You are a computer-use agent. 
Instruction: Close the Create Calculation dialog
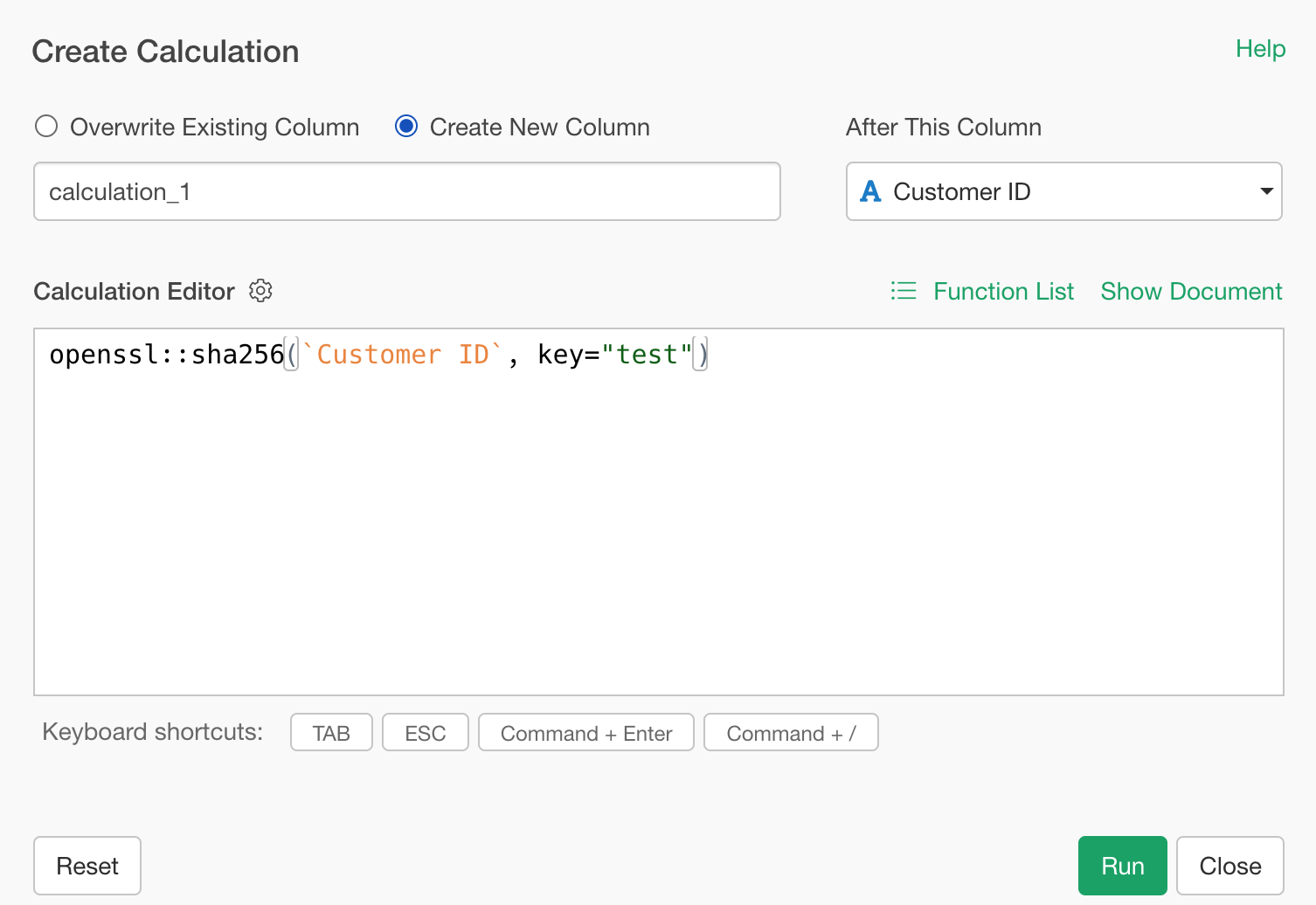pyautogui.click(x=1229, y=866)
